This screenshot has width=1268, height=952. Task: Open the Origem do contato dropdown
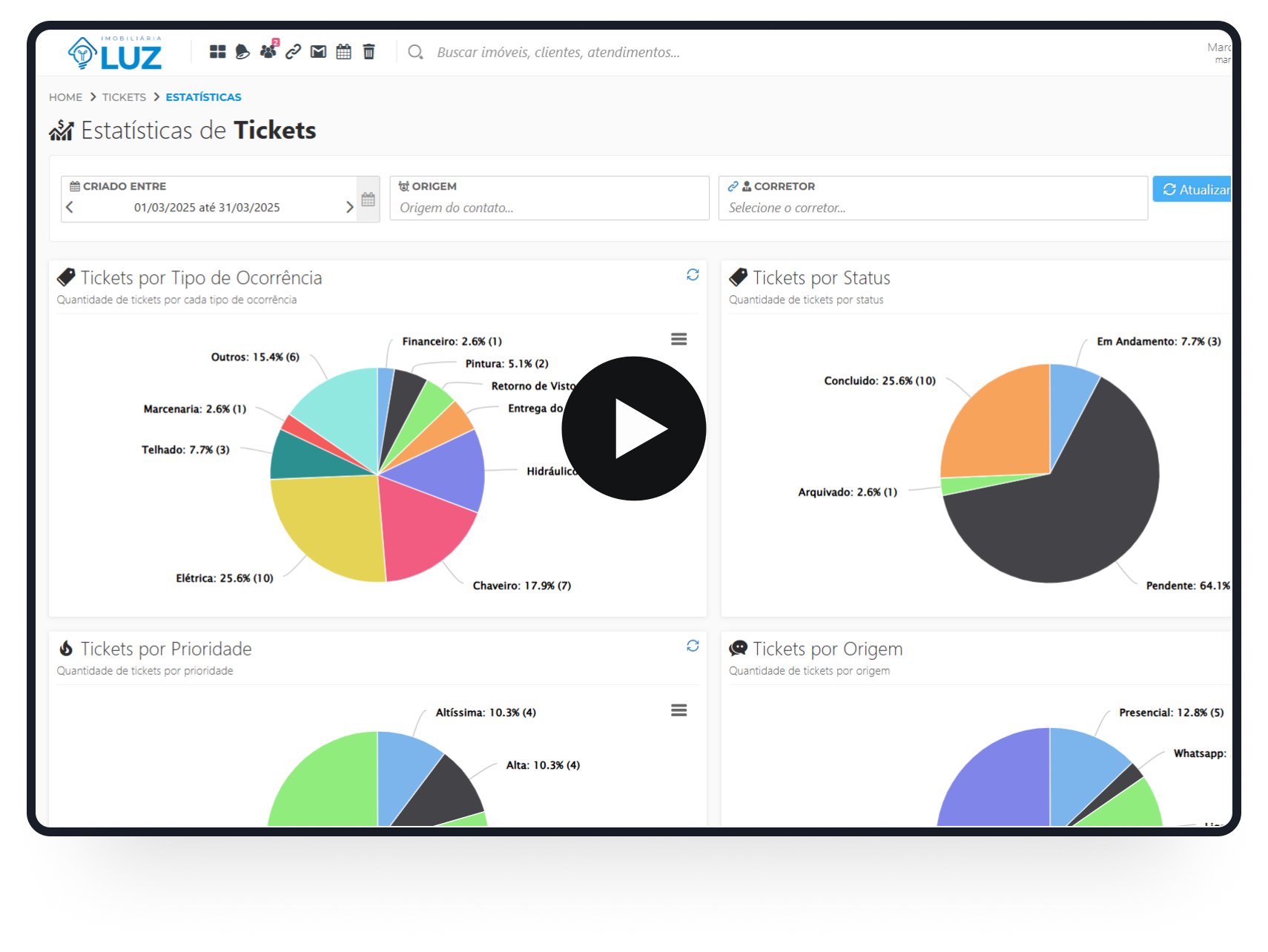coord(549,208)
